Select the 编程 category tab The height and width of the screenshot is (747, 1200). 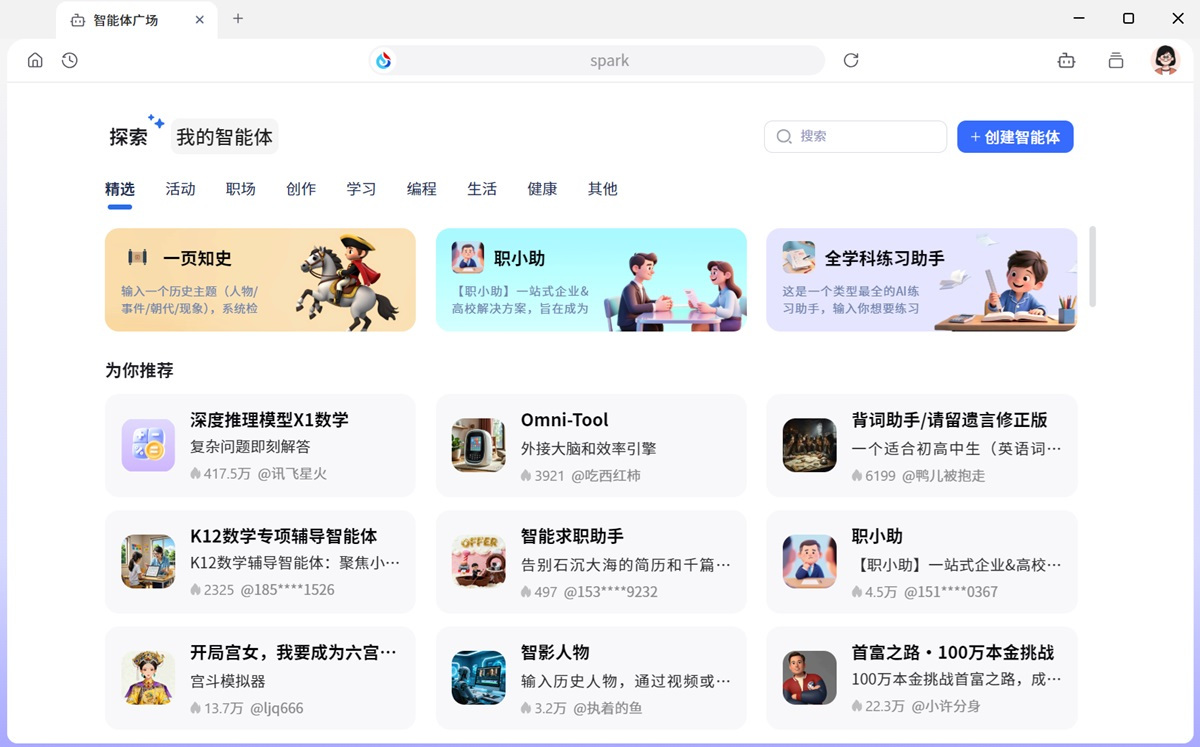coord(422,188)
